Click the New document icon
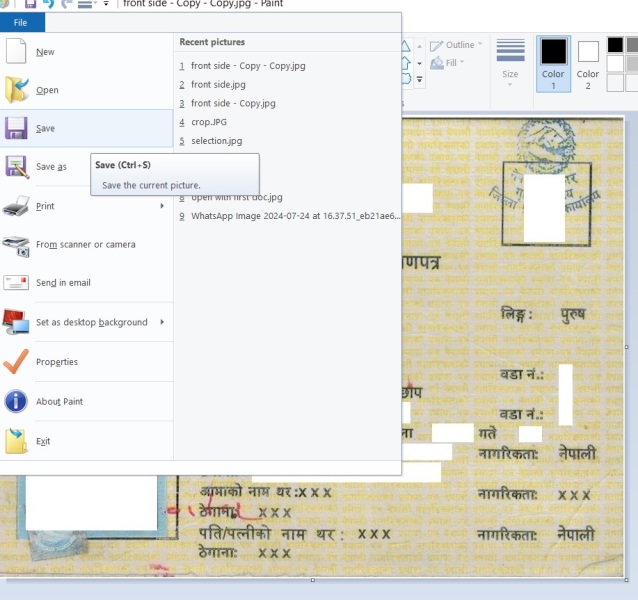 (16, 51)
